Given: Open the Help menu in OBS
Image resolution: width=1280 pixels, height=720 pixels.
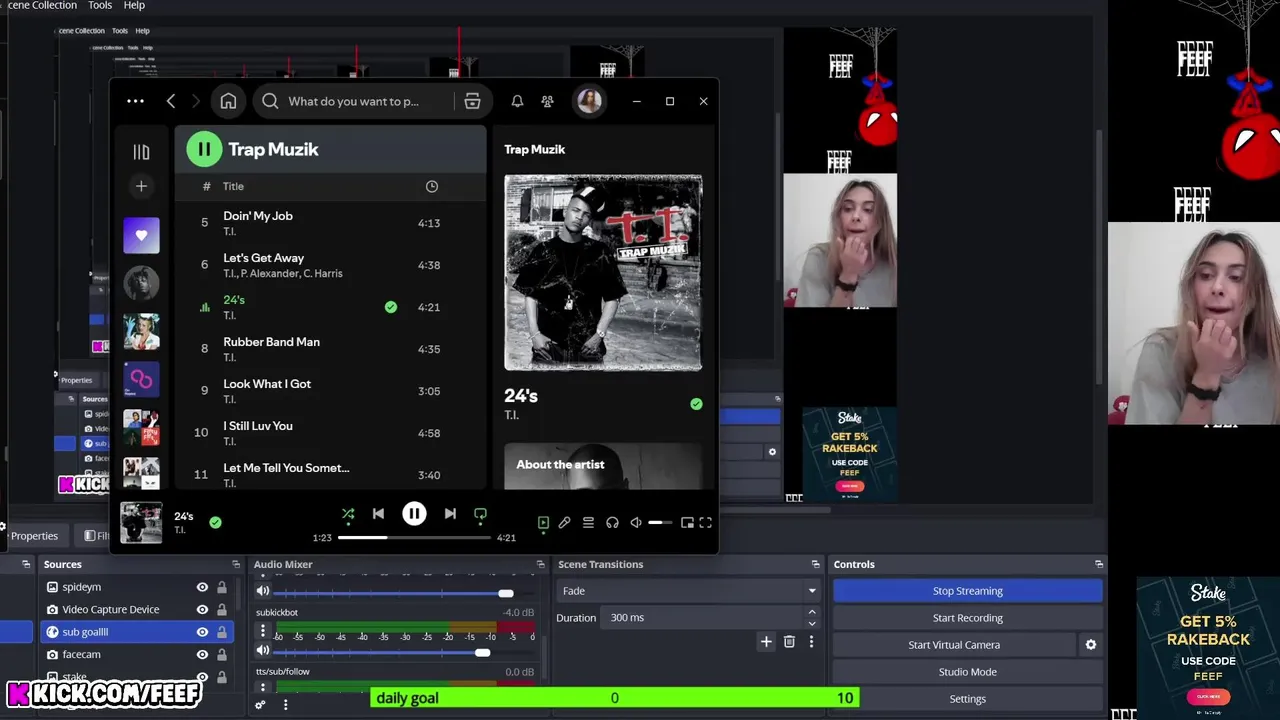Looking at the screenshot, I should (x=134, y=5).
